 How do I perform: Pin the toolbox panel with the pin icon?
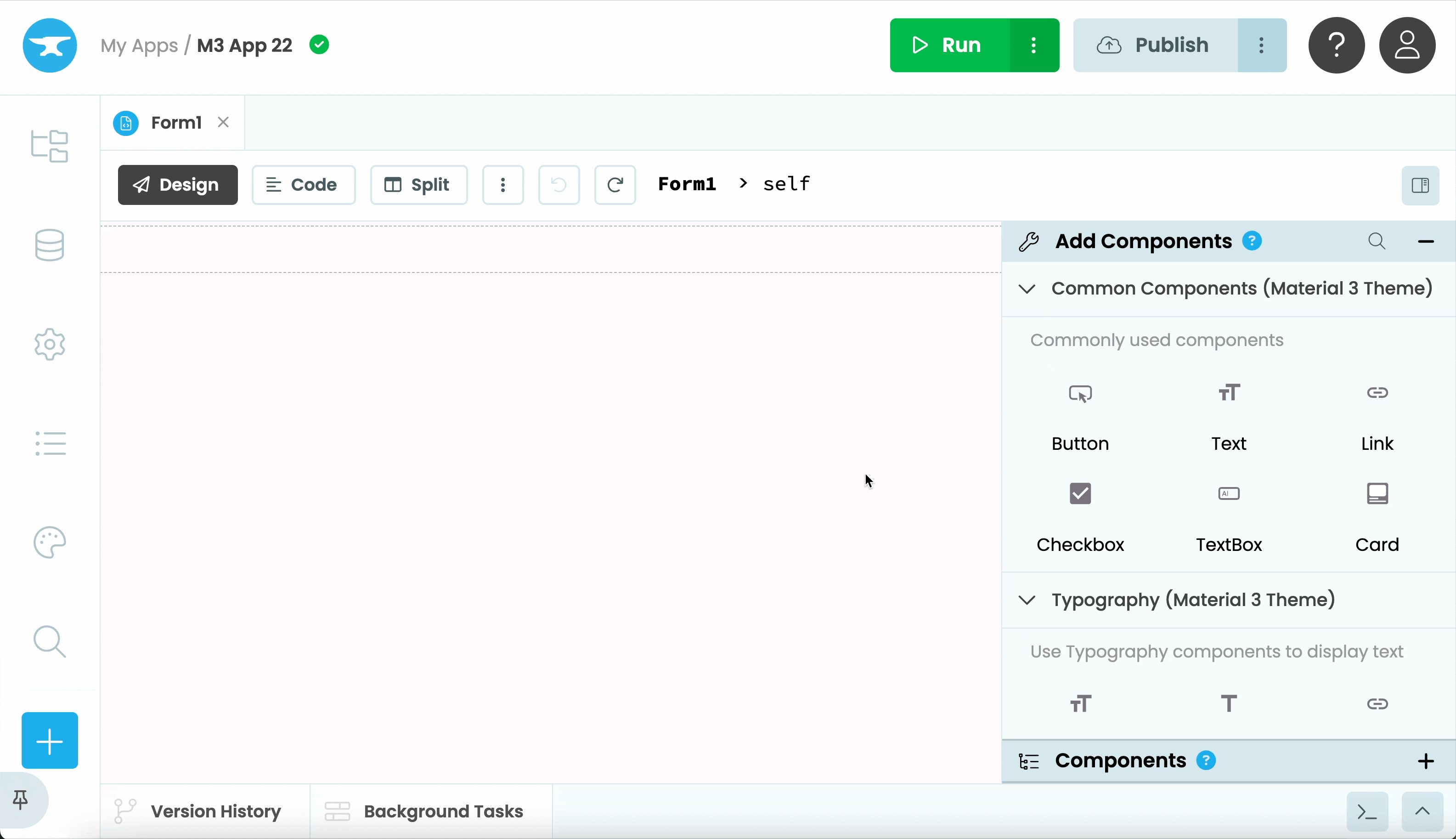[20, 799]
